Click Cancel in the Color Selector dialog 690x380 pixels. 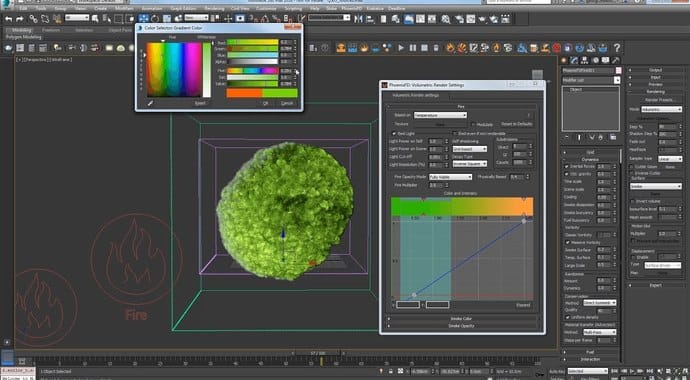tap(286, 103)
